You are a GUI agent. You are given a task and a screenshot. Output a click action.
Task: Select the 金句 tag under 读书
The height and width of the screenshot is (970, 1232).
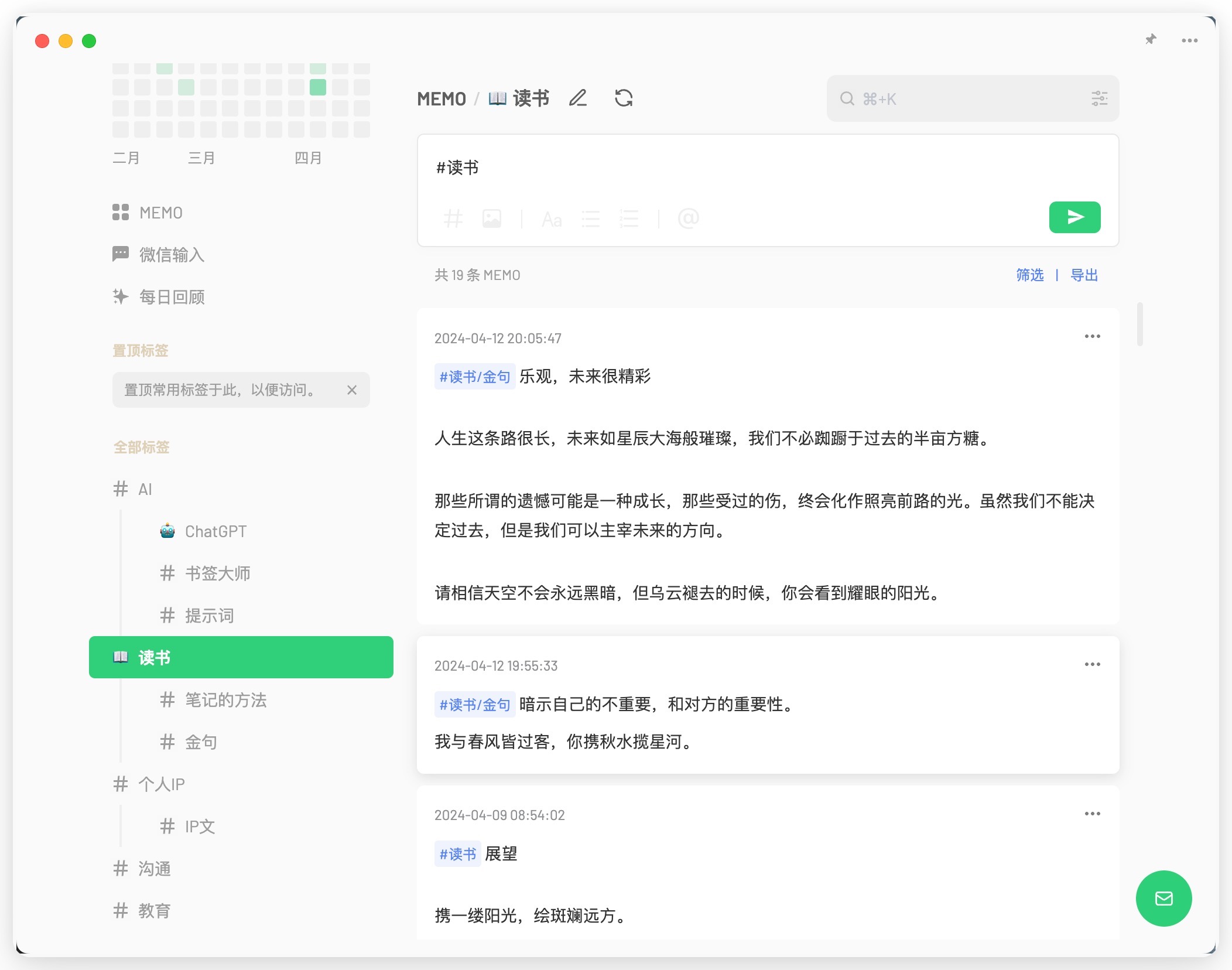[200, 742]
